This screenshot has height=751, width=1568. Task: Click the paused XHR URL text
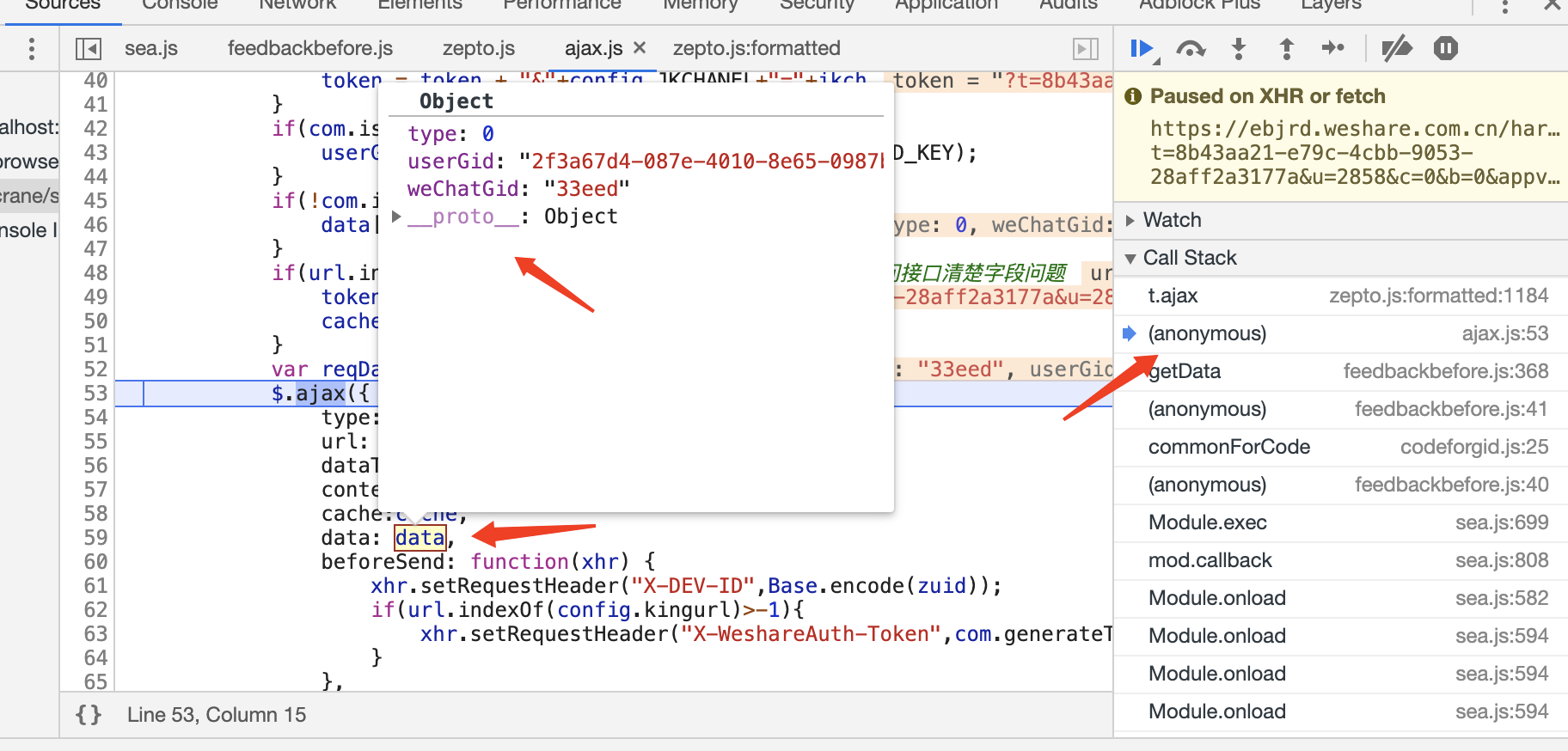point(1355,153)
